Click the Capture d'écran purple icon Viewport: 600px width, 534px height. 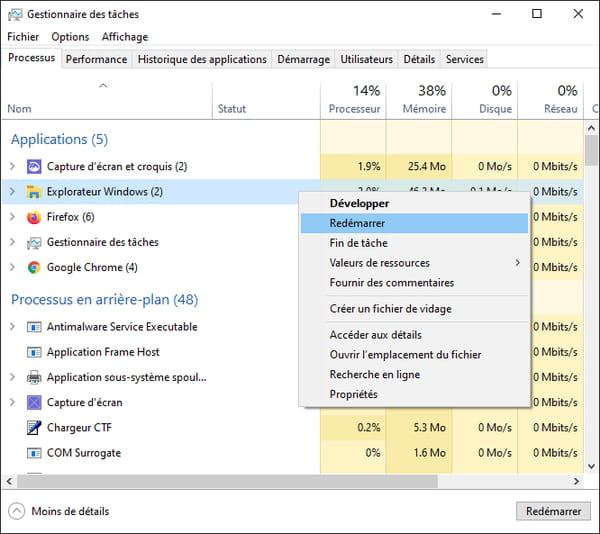[34, 402]
